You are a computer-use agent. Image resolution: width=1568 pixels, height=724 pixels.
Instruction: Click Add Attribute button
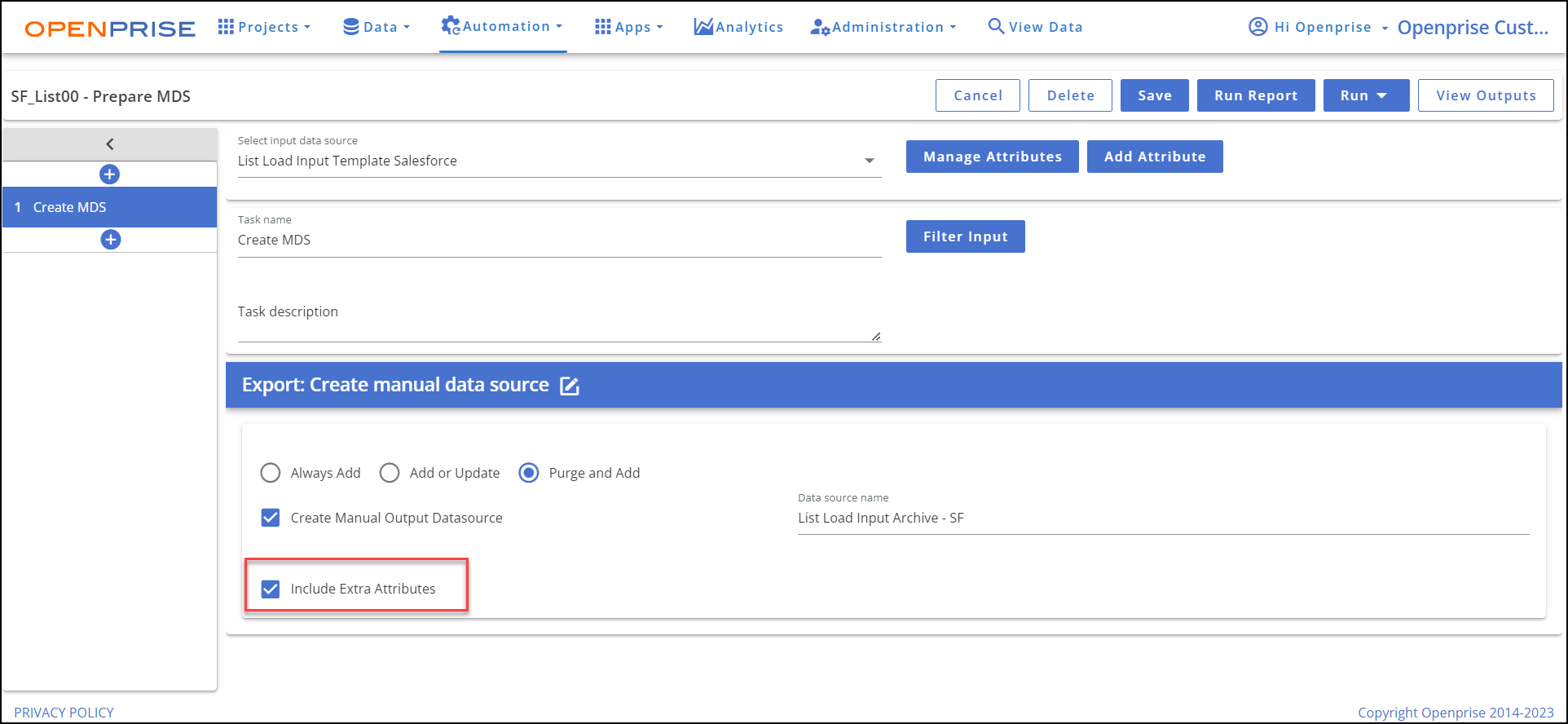(1155, 157)
